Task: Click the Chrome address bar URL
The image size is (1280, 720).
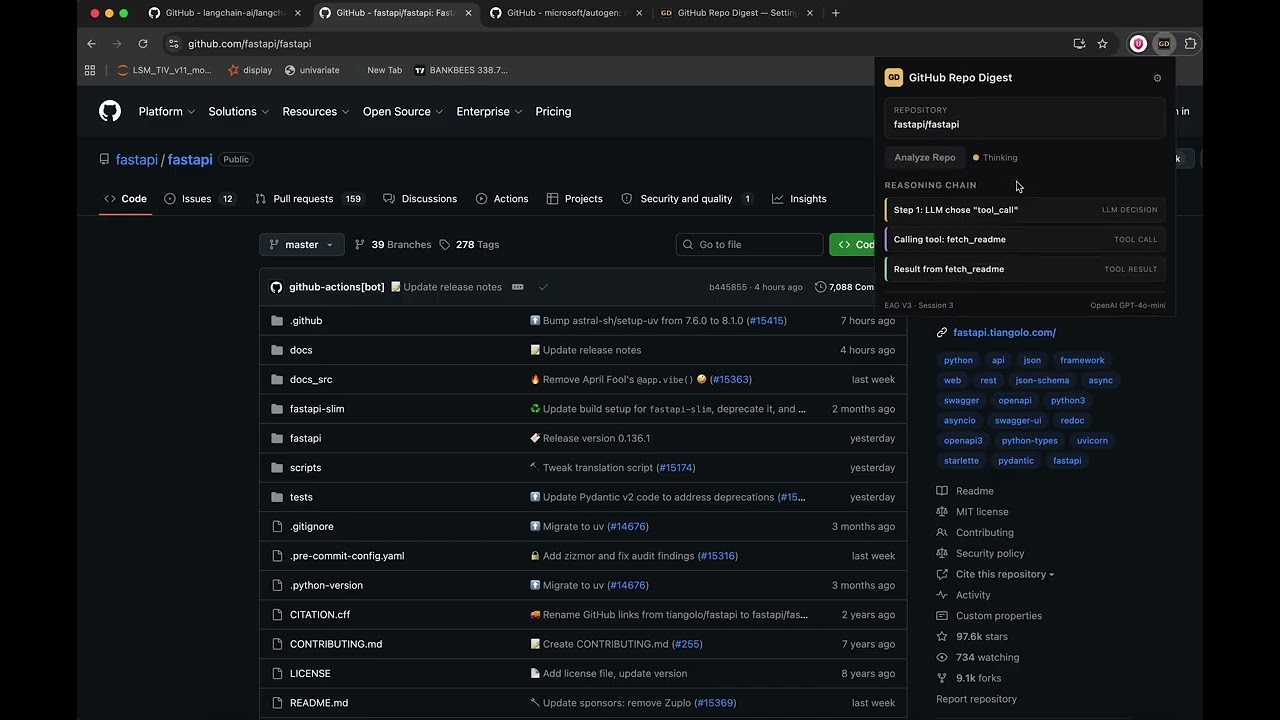Action: point(249,44)
